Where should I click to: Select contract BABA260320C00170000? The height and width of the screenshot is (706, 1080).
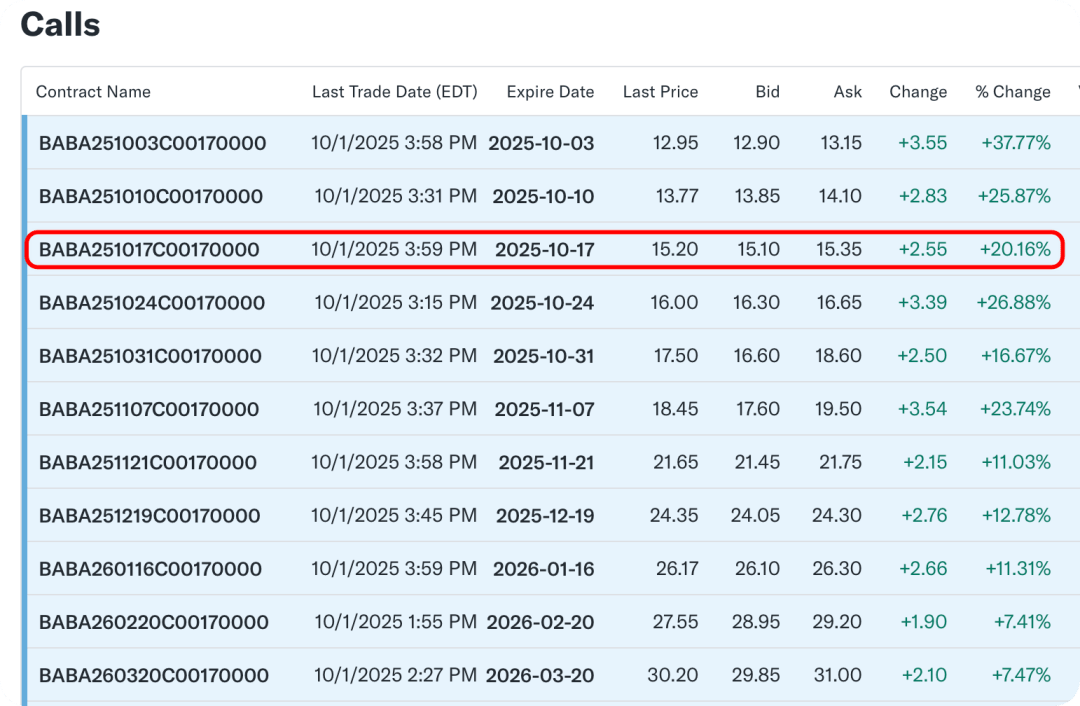coord(154,675)
